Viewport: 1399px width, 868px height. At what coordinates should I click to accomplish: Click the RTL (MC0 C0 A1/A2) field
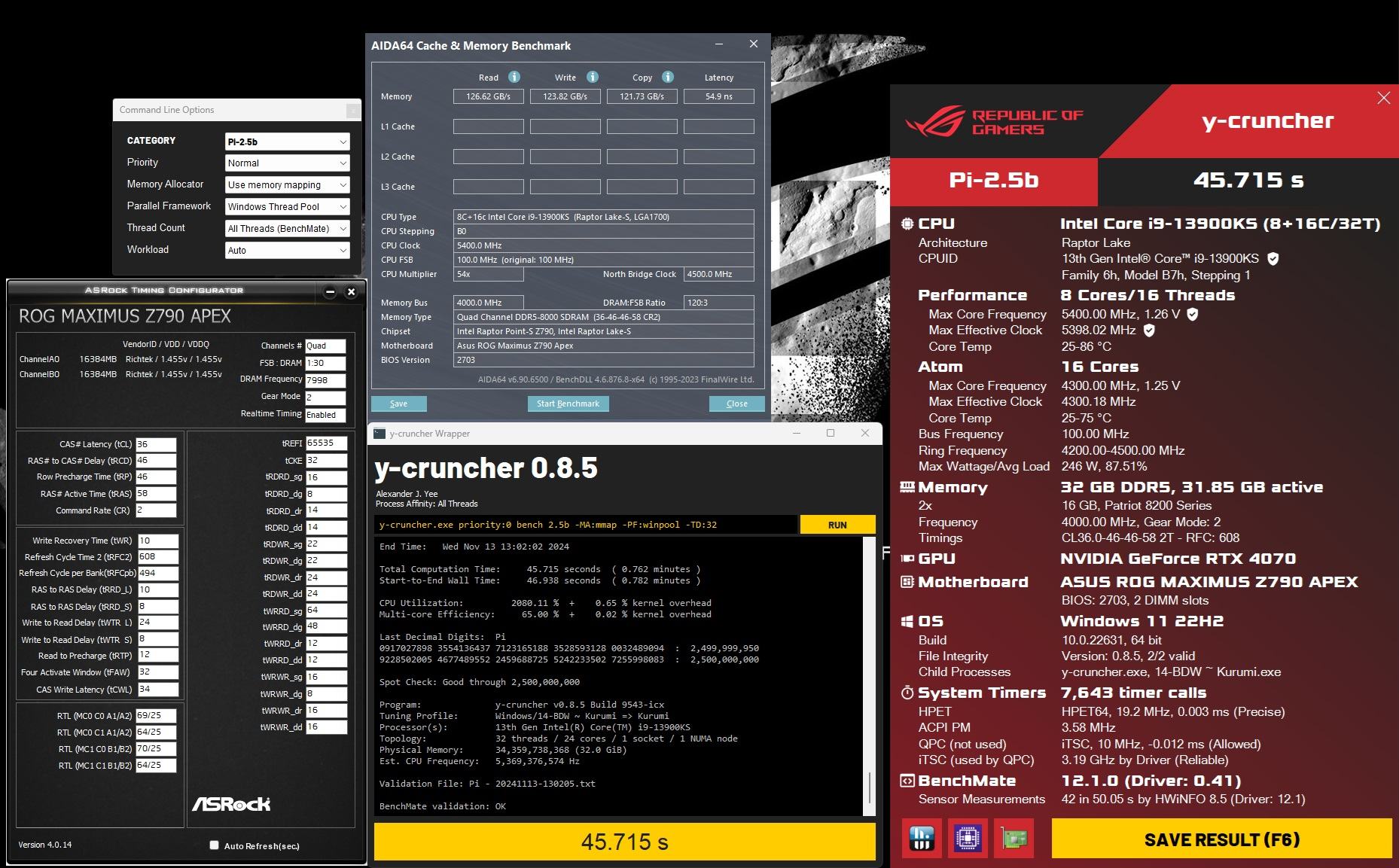pyautogui.click(x=156, y=716)
